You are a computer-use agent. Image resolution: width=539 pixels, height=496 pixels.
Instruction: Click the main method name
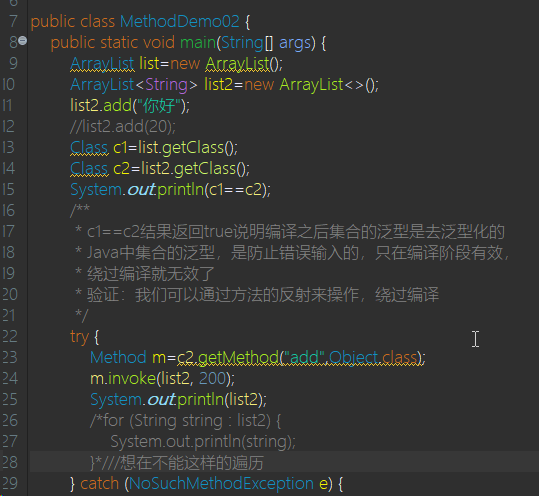[x=198, y=43]
